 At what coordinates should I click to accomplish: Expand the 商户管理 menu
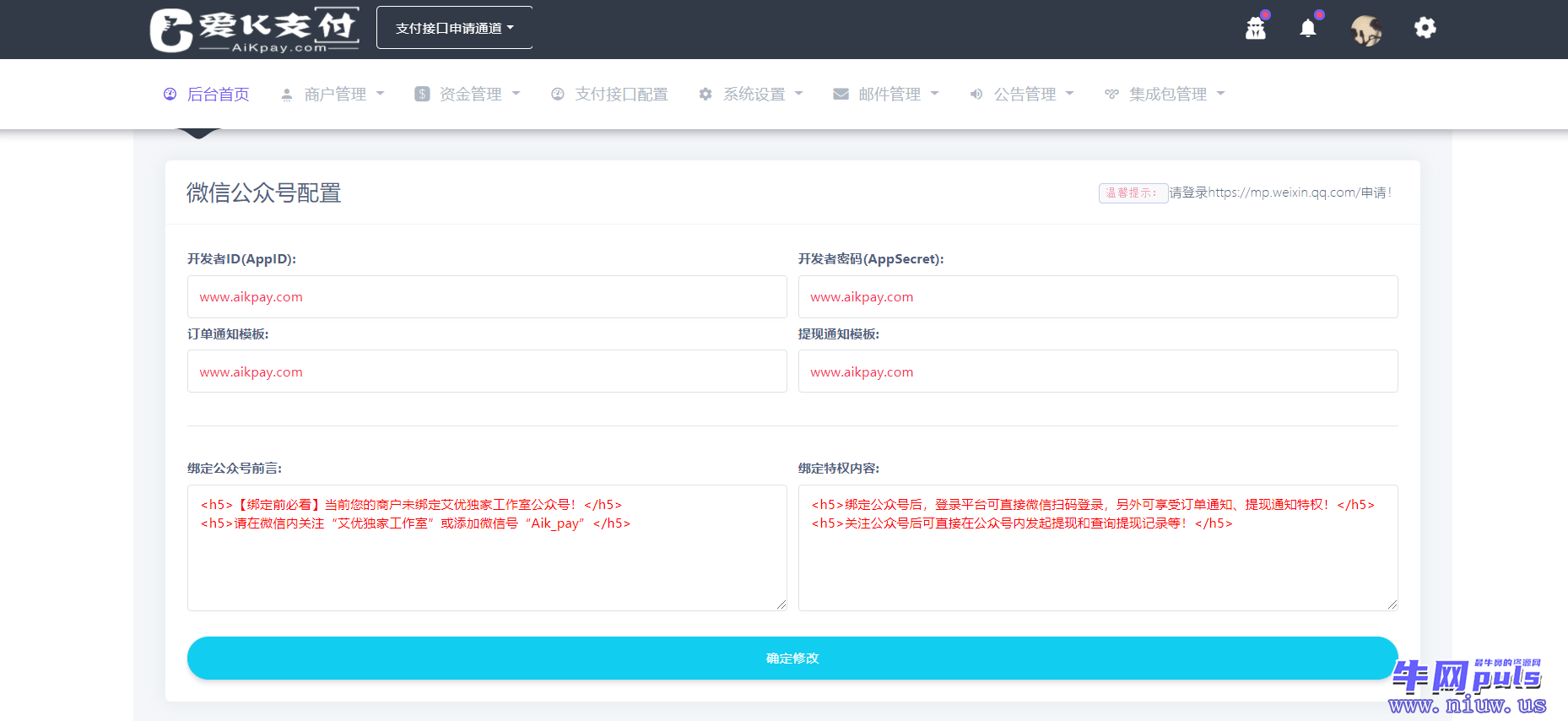333,94
